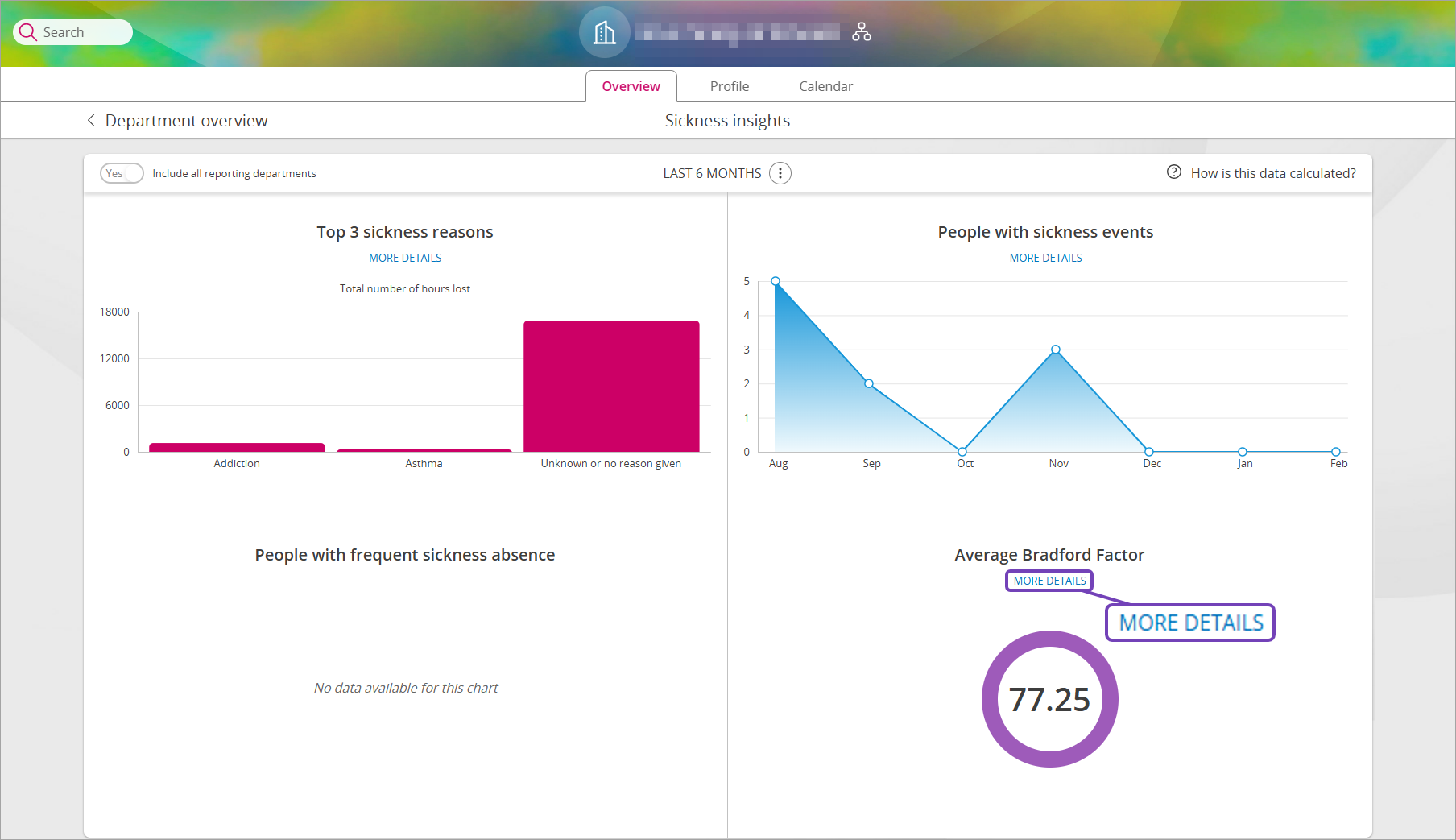Viewport: 1456px width, 840px height.
Task: Open More Details for People with sickness events
Action: pos(1045,258)
